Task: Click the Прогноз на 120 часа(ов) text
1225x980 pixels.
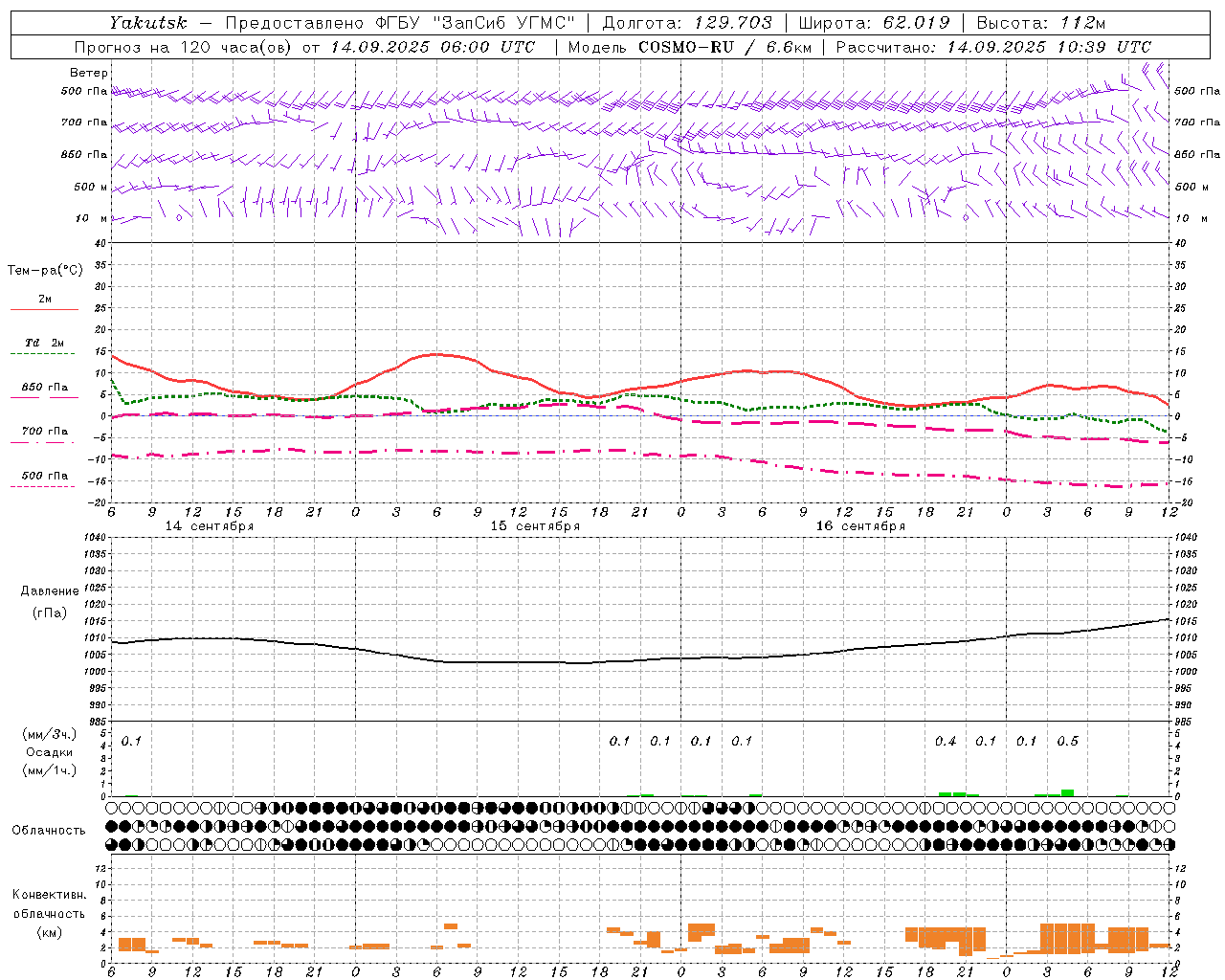Action: pos(184,47)
